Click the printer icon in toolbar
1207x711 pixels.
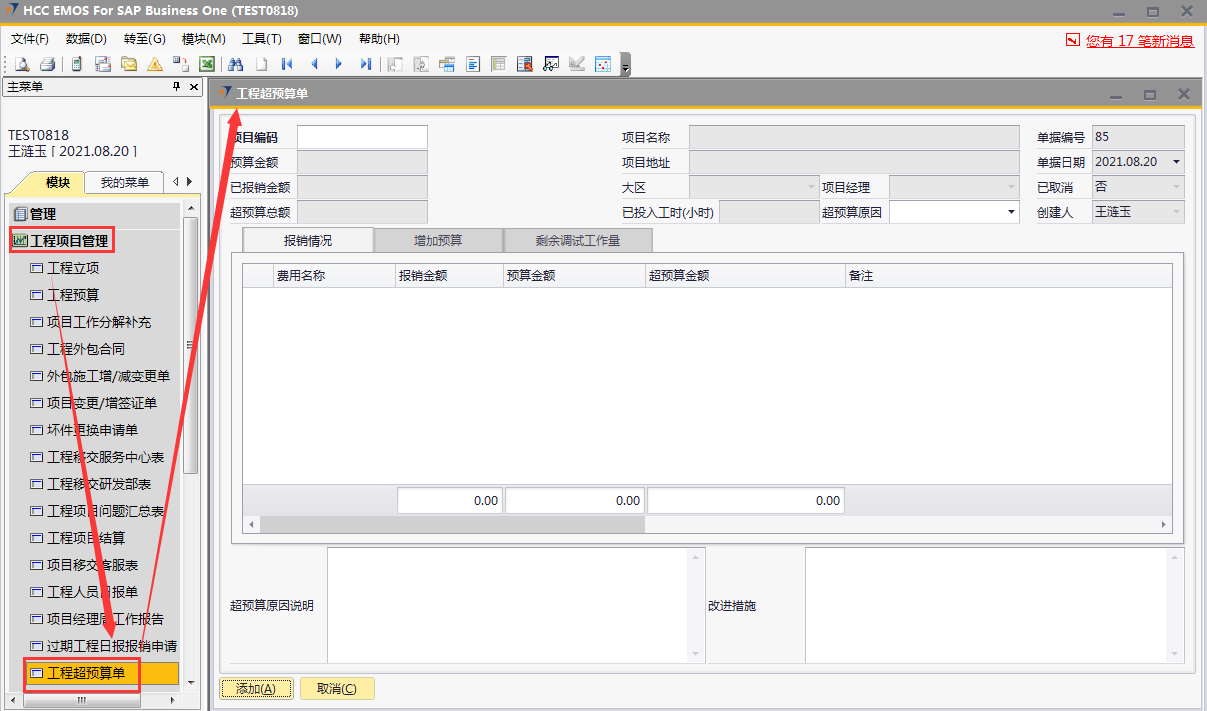click(x=46, y=64)
